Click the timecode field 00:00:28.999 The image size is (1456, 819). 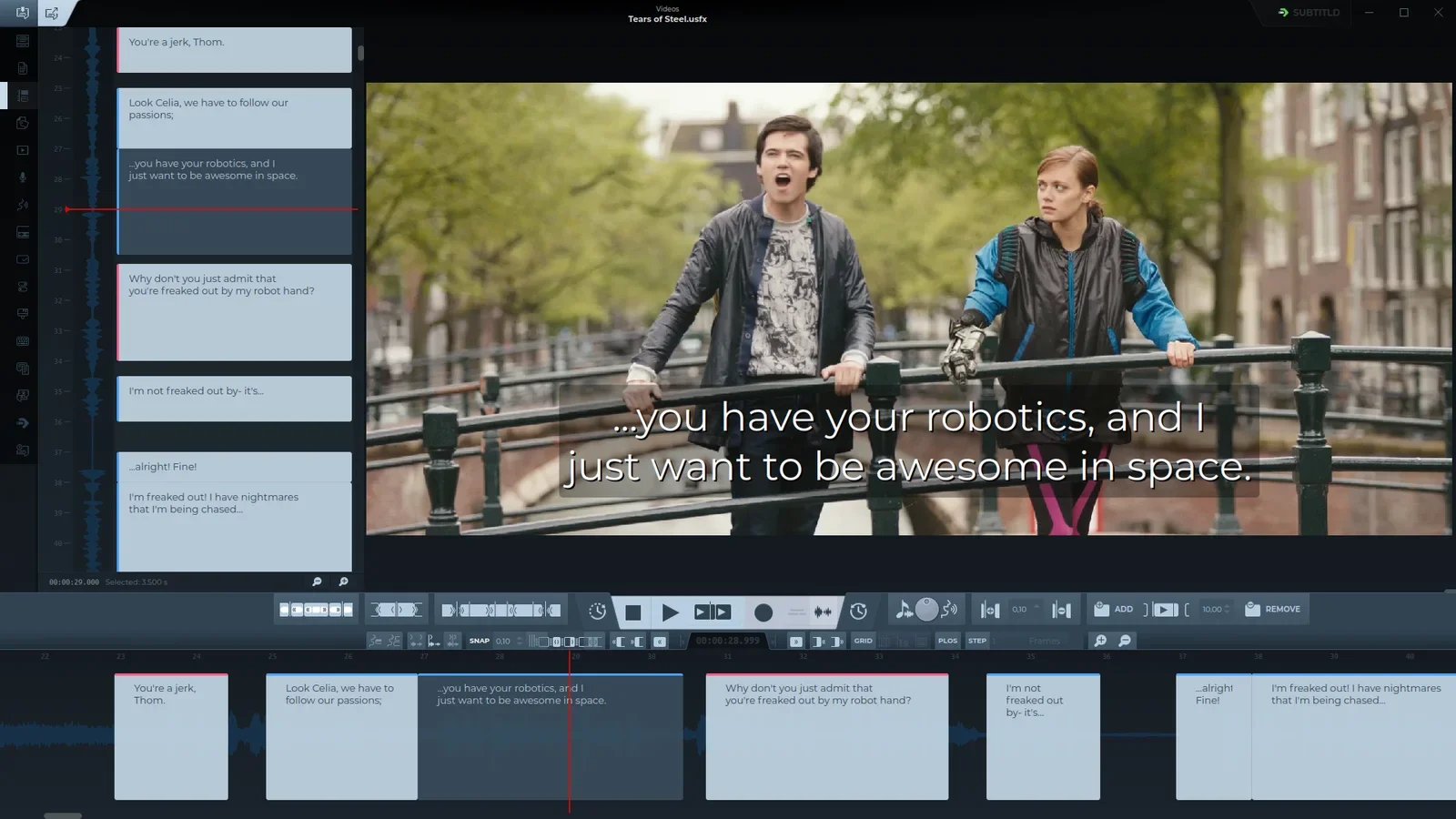tap(727, 641)
